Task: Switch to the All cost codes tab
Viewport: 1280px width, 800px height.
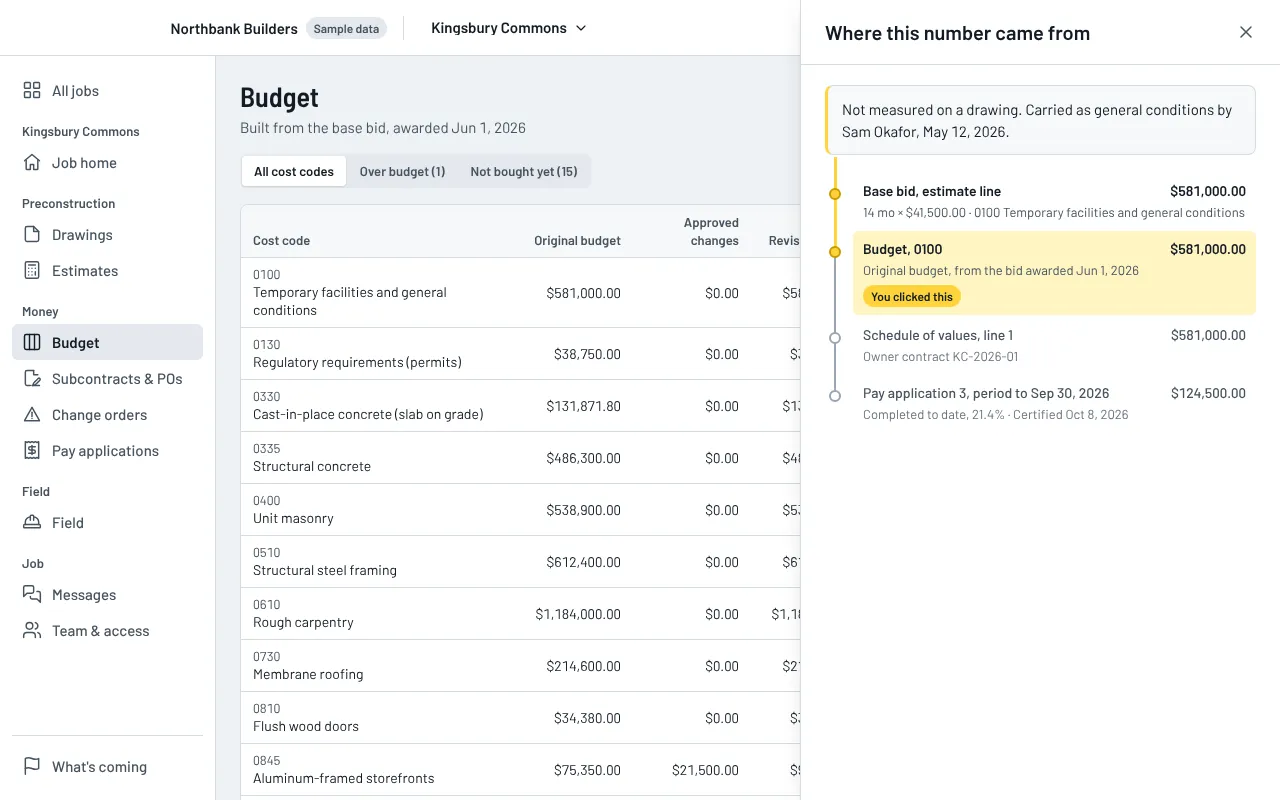Action: coord(294,171)
